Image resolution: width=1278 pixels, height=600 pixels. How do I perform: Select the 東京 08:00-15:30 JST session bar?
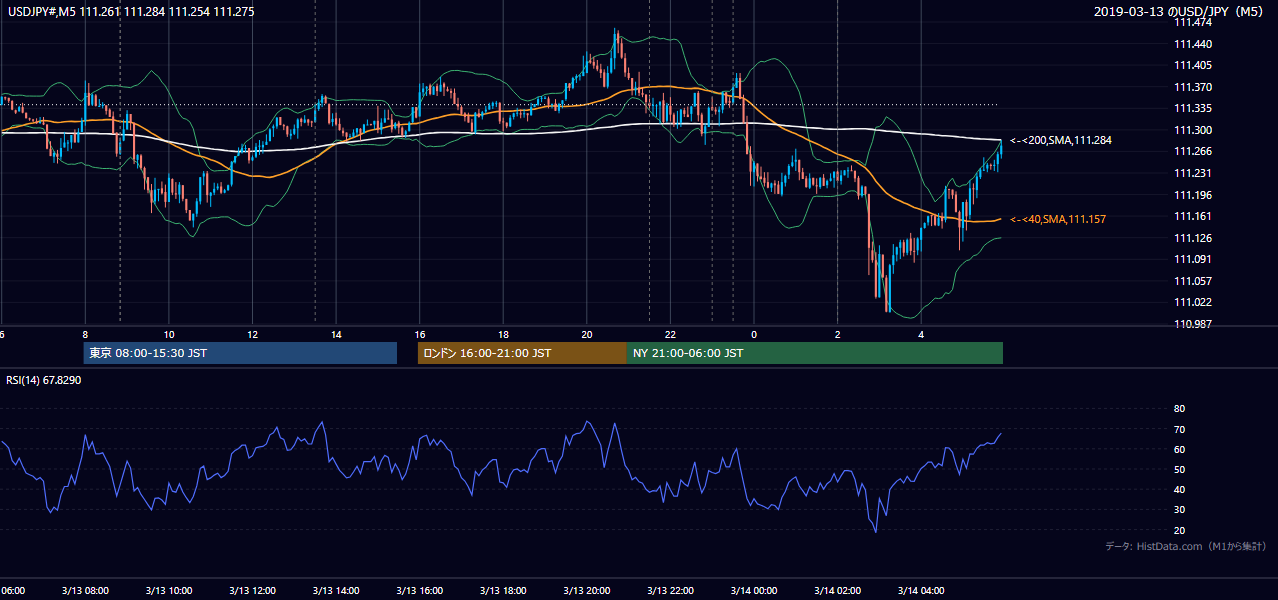240,353
